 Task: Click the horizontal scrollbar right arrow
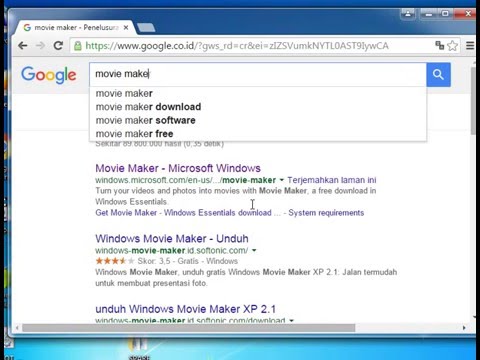(464, 328)
